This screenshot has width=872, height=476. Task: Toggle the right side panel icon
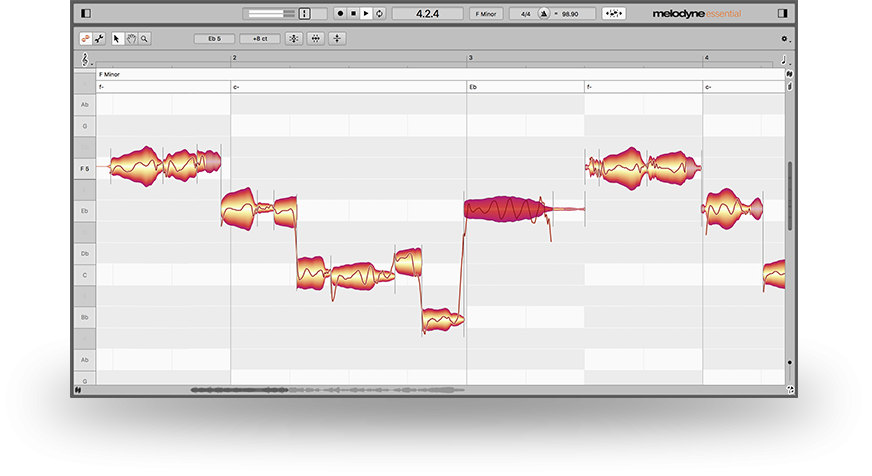tap(782, 13)
